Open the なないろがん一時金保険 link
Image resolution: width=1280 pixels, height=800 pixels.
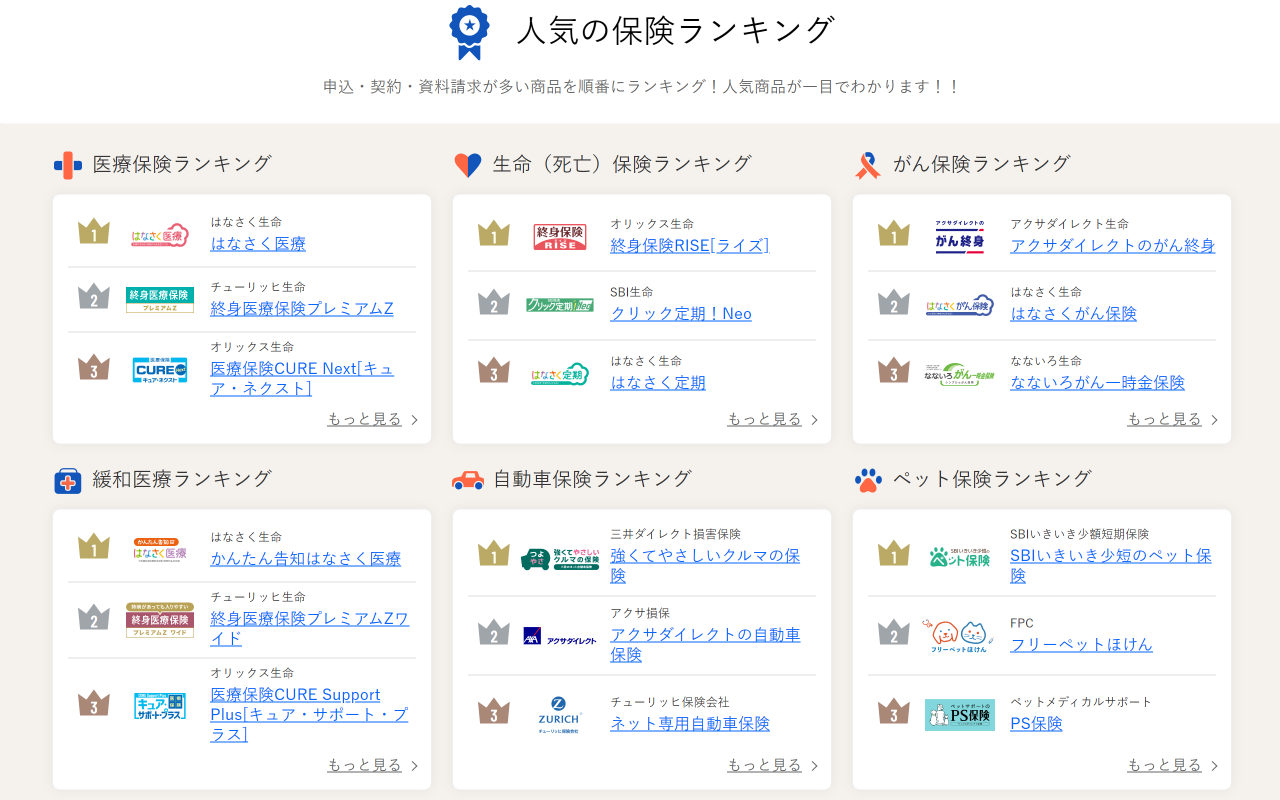pos(1097,383)
